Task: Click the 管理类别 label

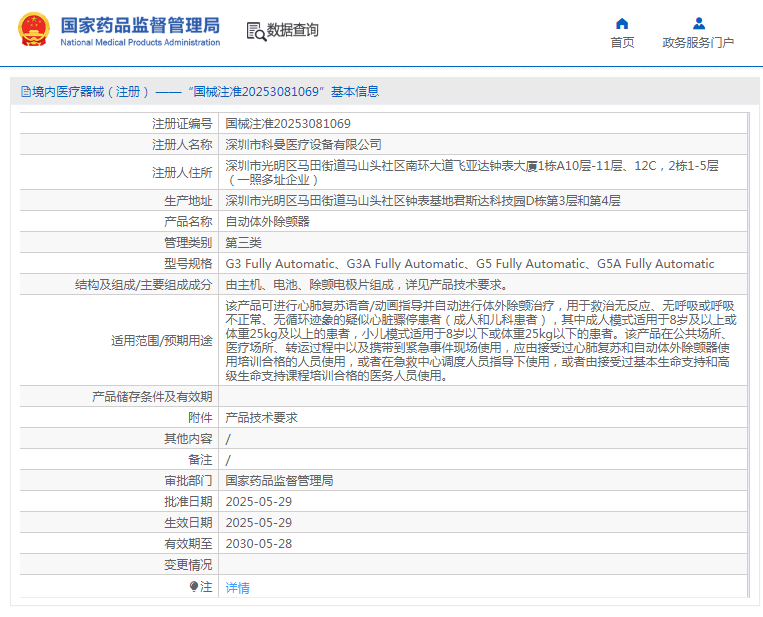Action: [188, 242]
